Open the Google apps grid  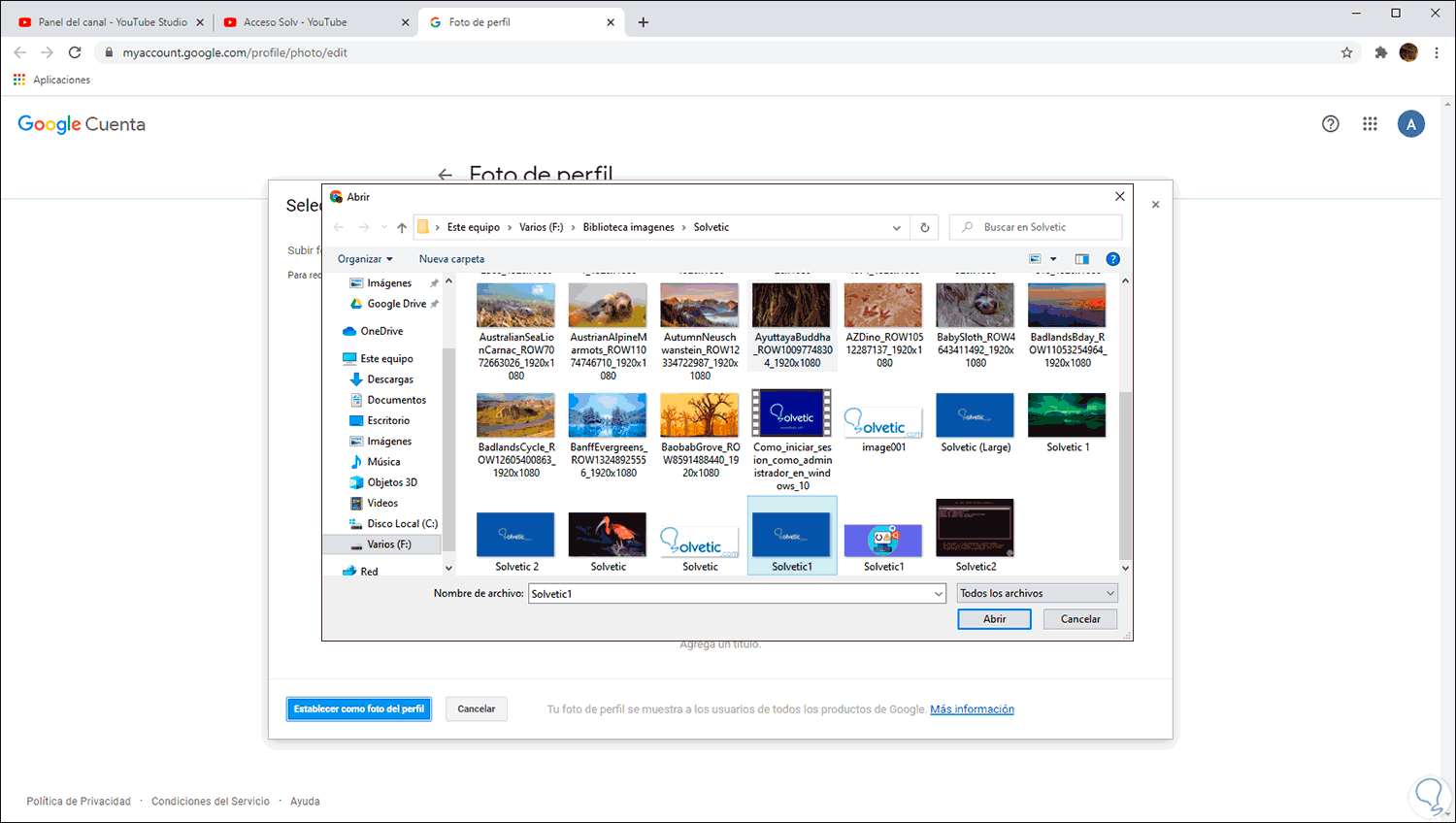click(1370, 123)
